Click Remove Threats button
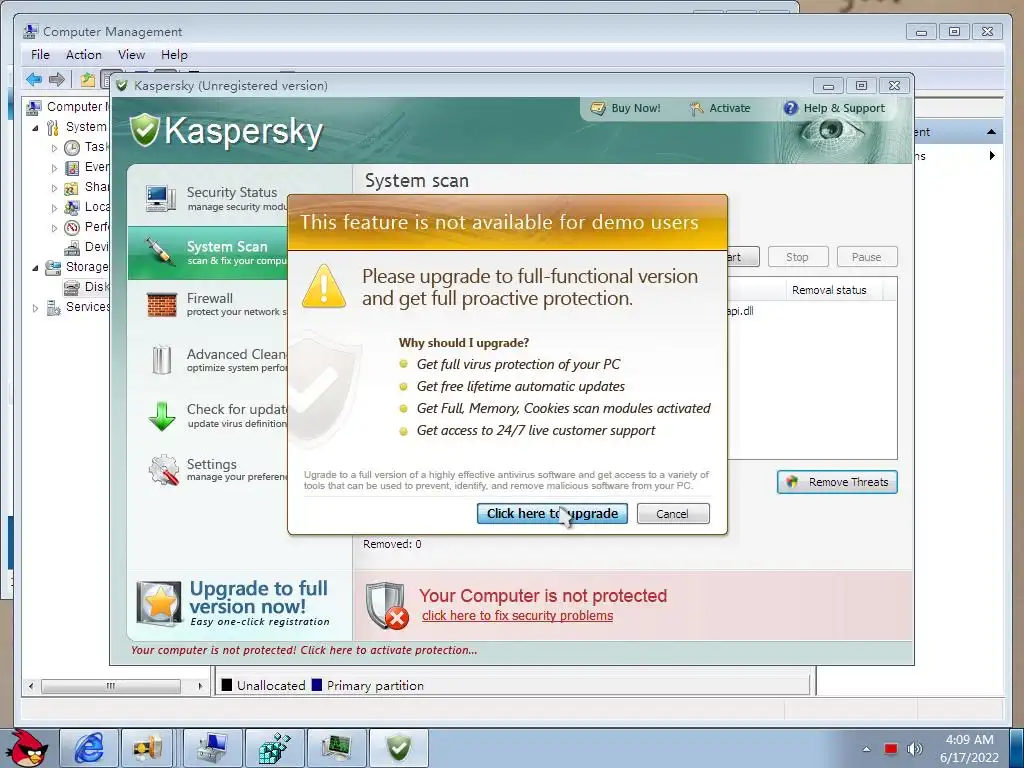The width and height of the screenshot is (1024, 768). [x=837, y=482]
